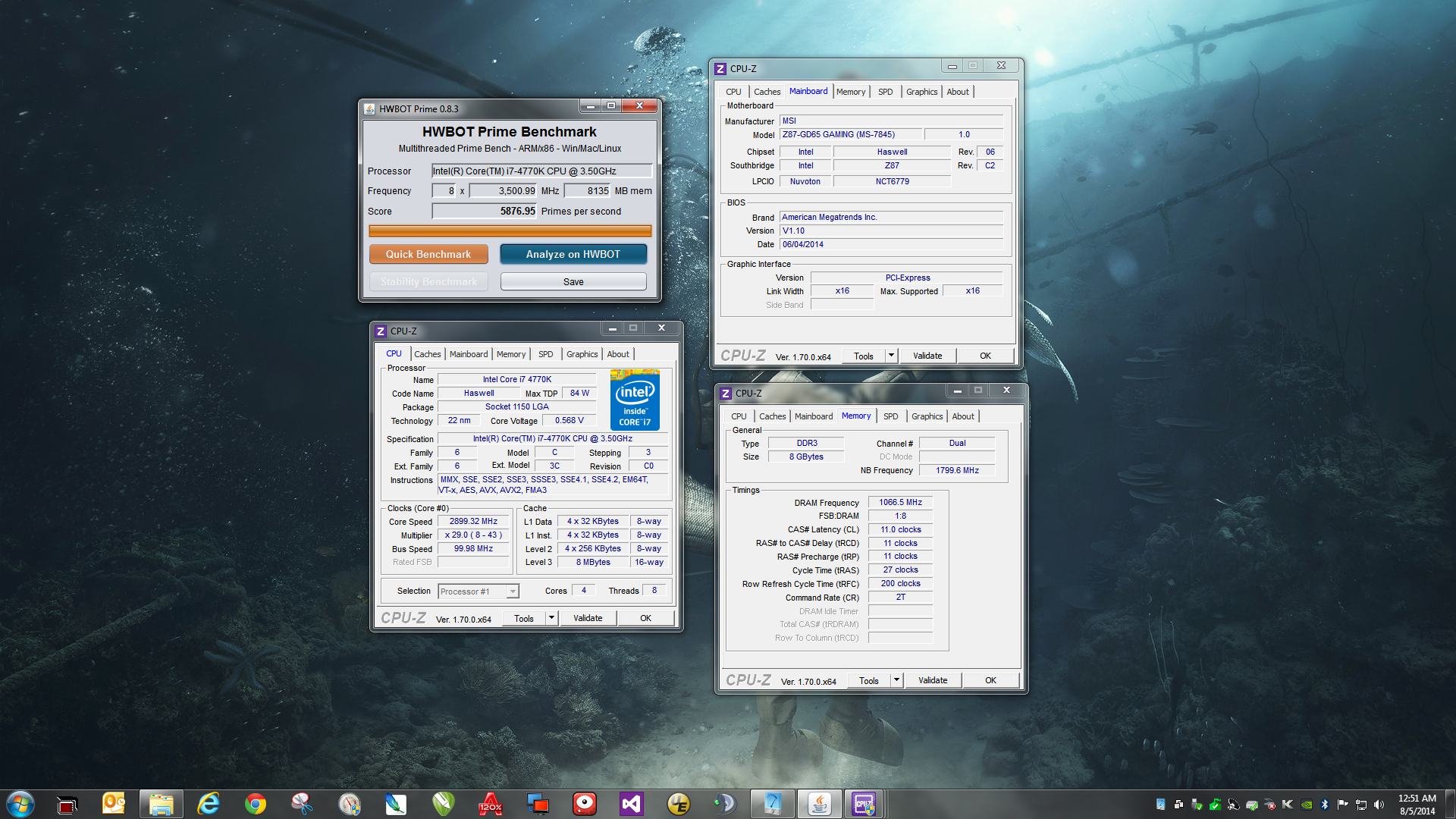Click Save button in HWBOT Prime

[573, 281]
